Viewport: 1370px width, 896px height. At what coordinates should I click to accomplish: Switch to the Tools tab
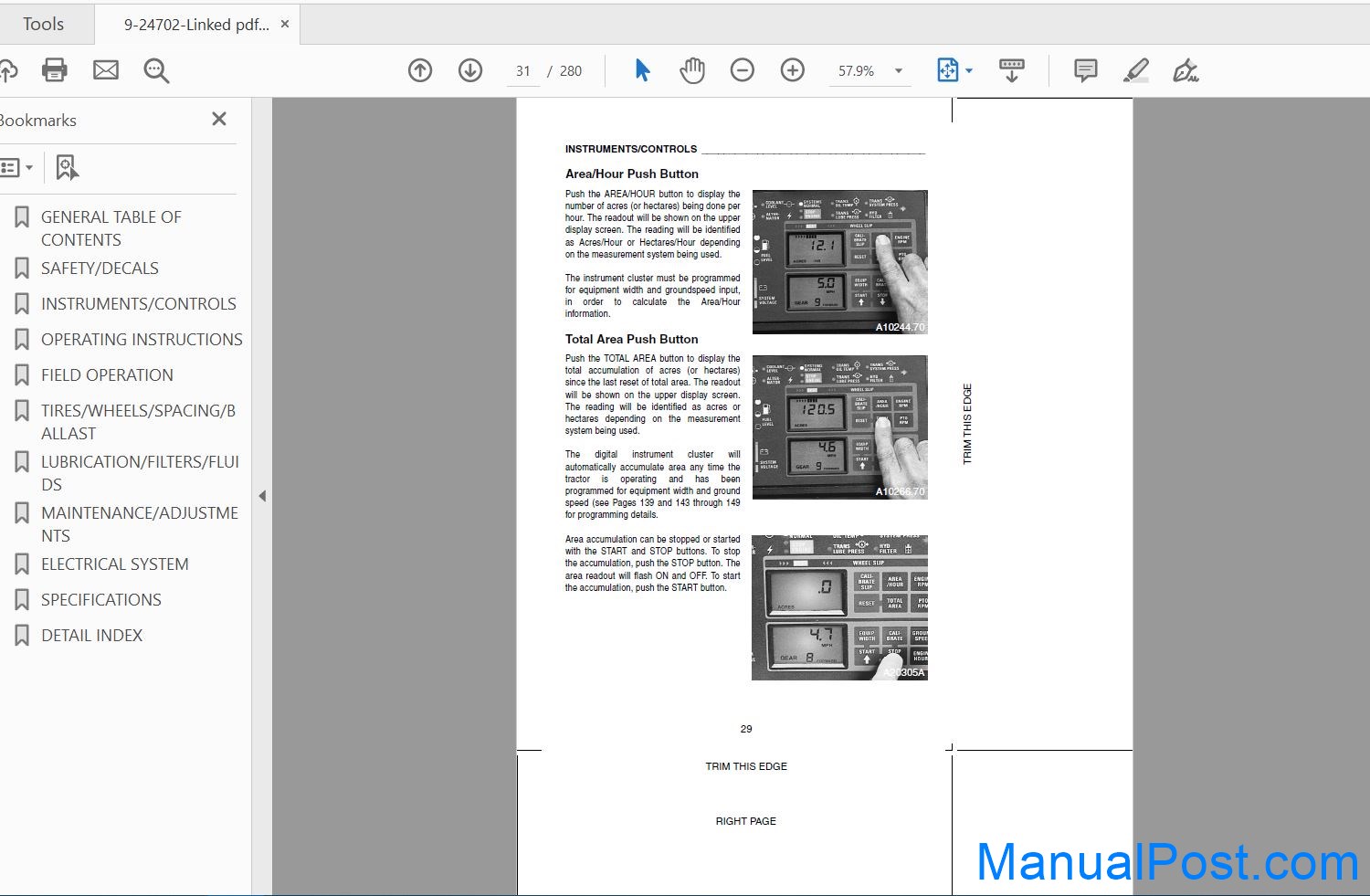tap(44, 24)
